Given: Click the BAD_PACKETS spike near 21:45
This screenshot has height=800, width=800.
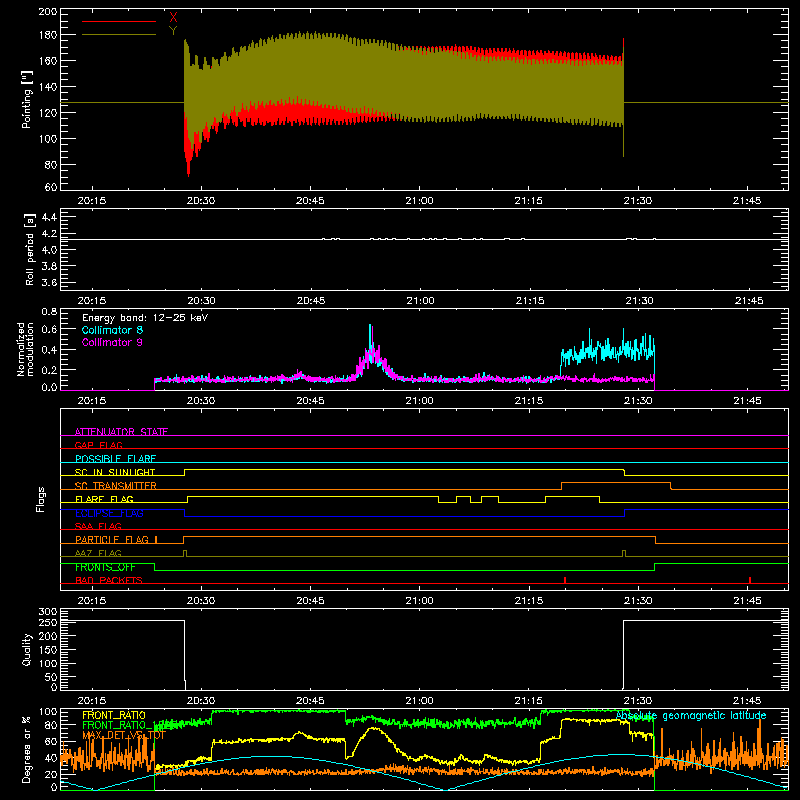Looking at the screenshot, I should pyautogui.click(x=749, y=580).
